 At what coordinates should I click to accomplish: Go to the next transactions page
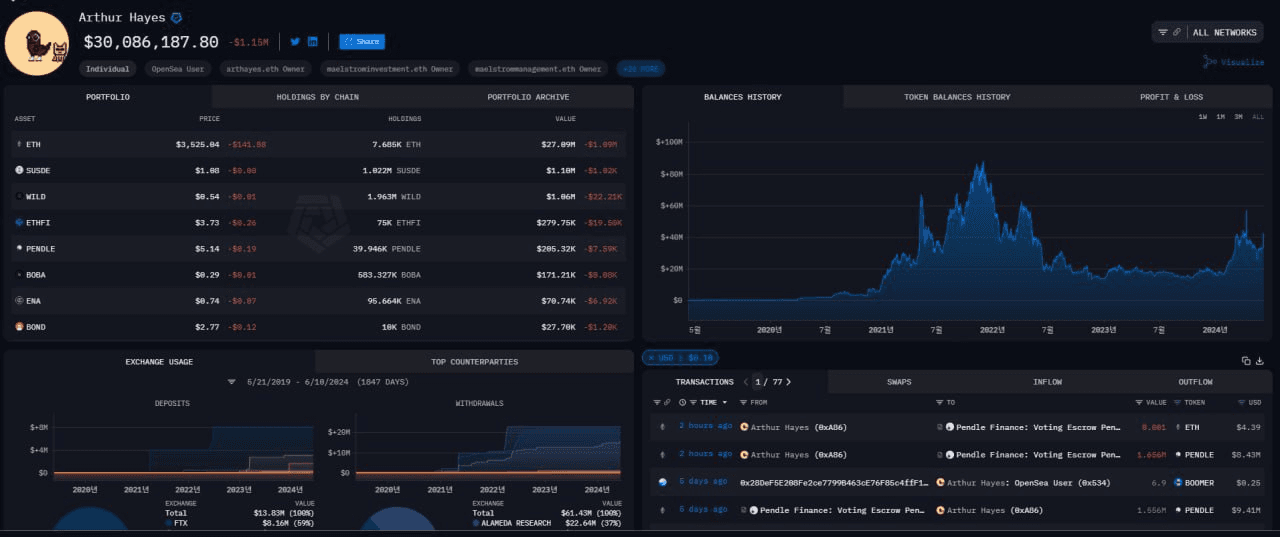click(790, 382)
